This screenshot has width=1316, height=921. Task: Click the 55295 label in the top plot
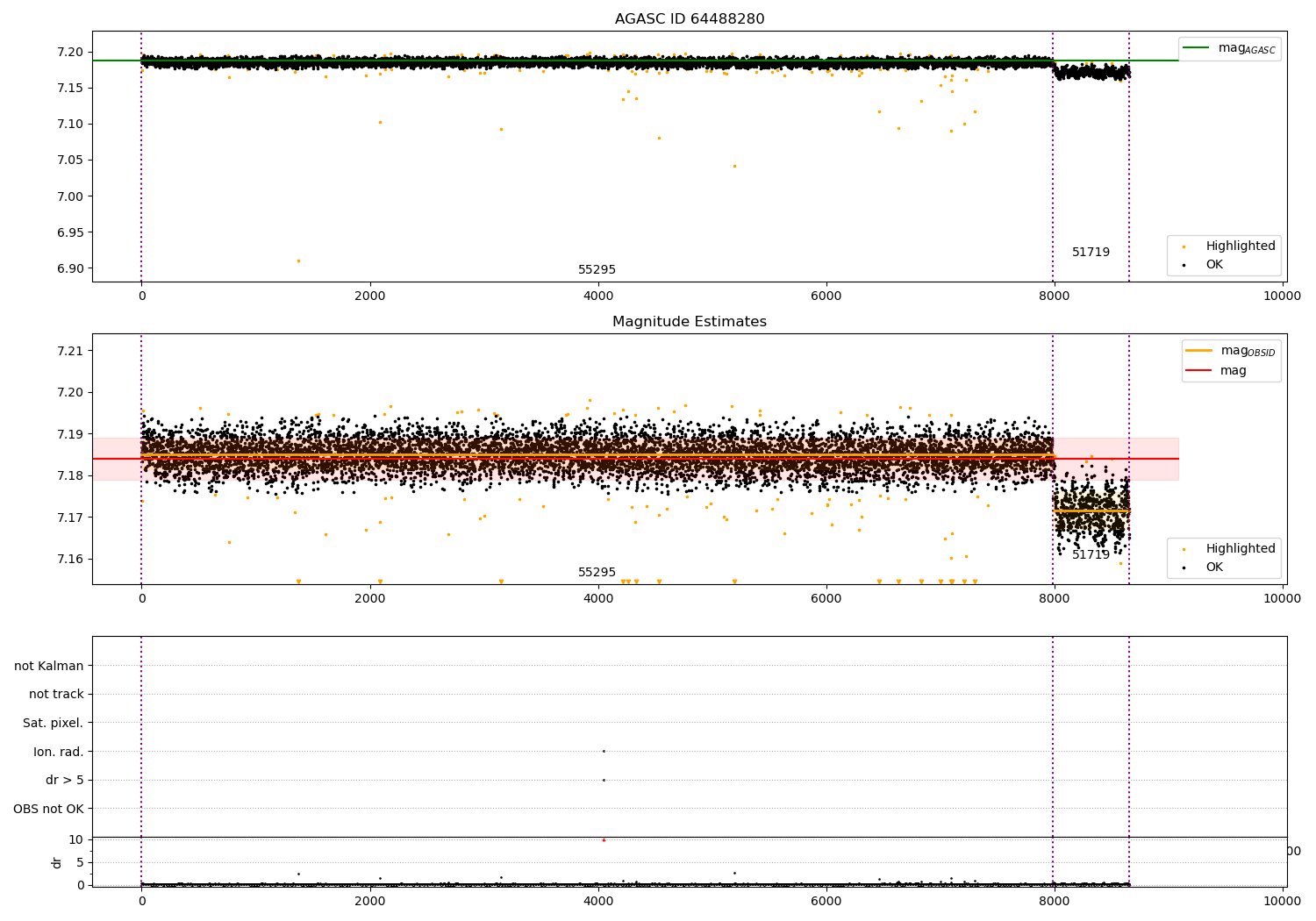[597, 270]
